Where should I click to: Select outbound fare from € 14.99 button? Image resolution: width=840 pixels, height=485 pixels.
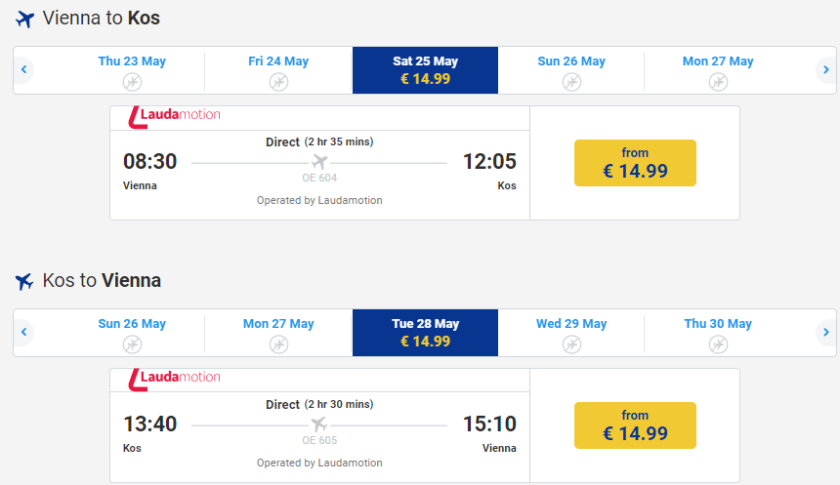[635, 163]
